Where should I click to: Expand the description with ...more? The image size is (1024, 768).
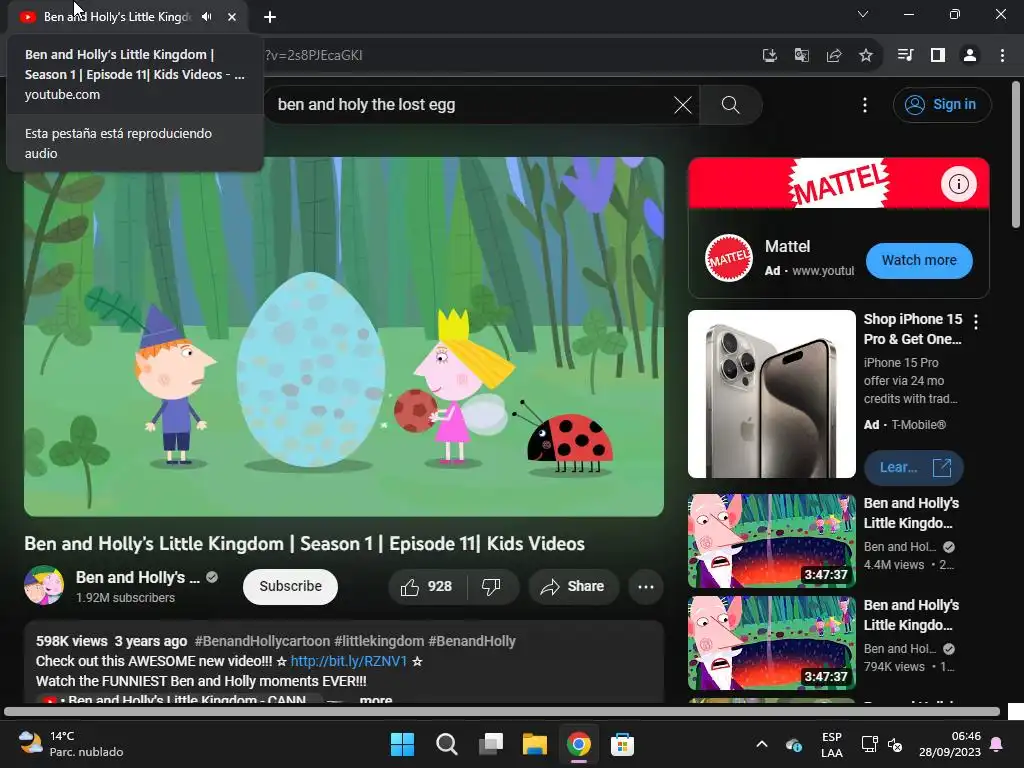click(x=376, y=699)
